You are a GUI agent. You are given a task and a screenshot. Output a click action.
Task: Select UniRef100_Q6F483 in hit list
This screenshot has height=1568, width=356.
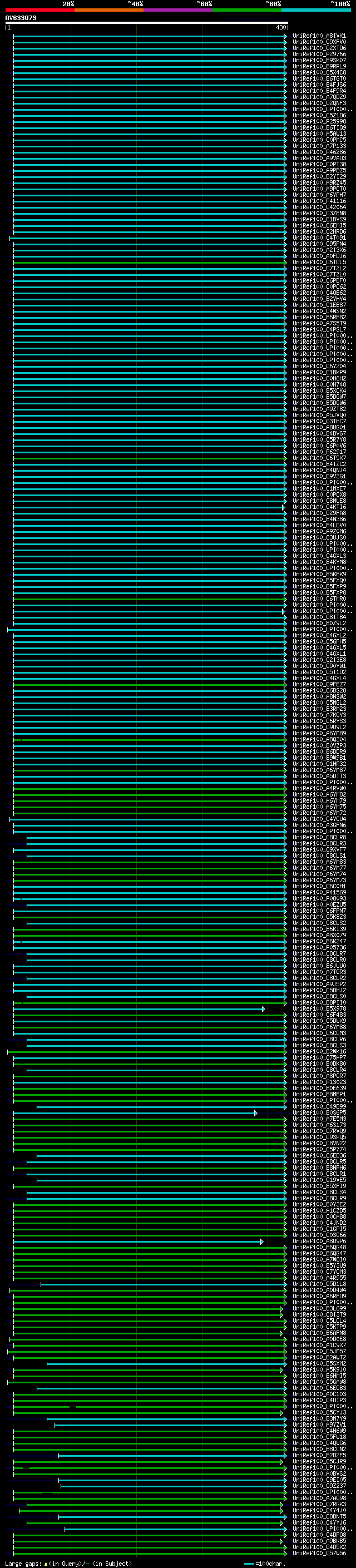(319, 1015)
